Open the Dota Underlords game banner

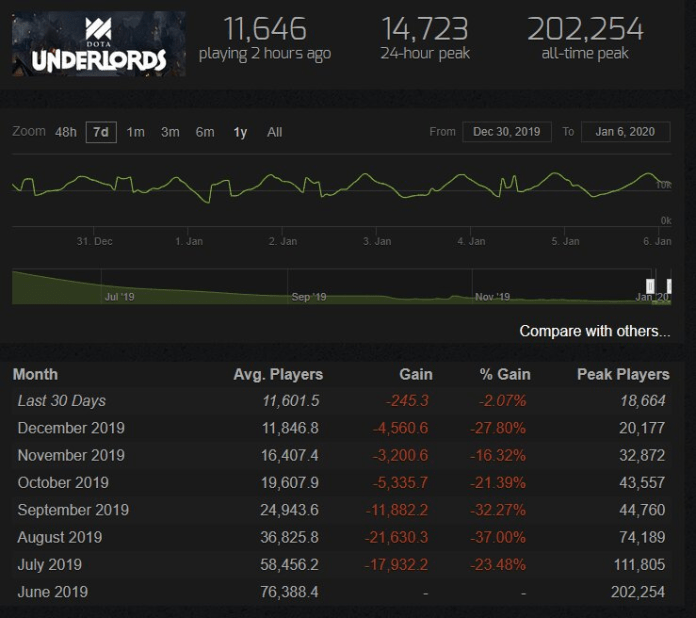[99, 44]
